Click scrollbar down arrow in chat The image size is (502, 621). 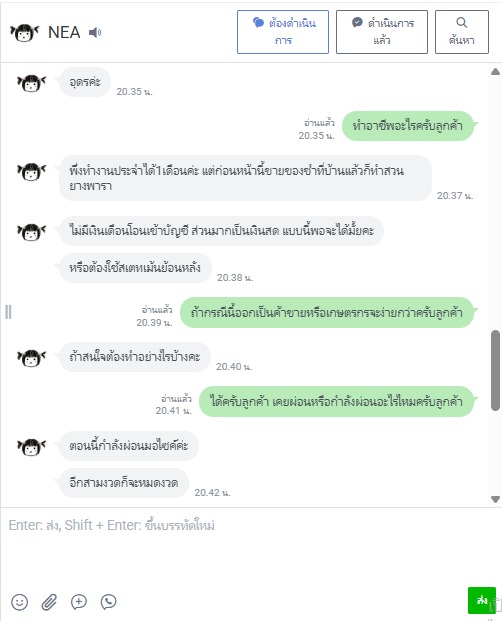(495, 499)
